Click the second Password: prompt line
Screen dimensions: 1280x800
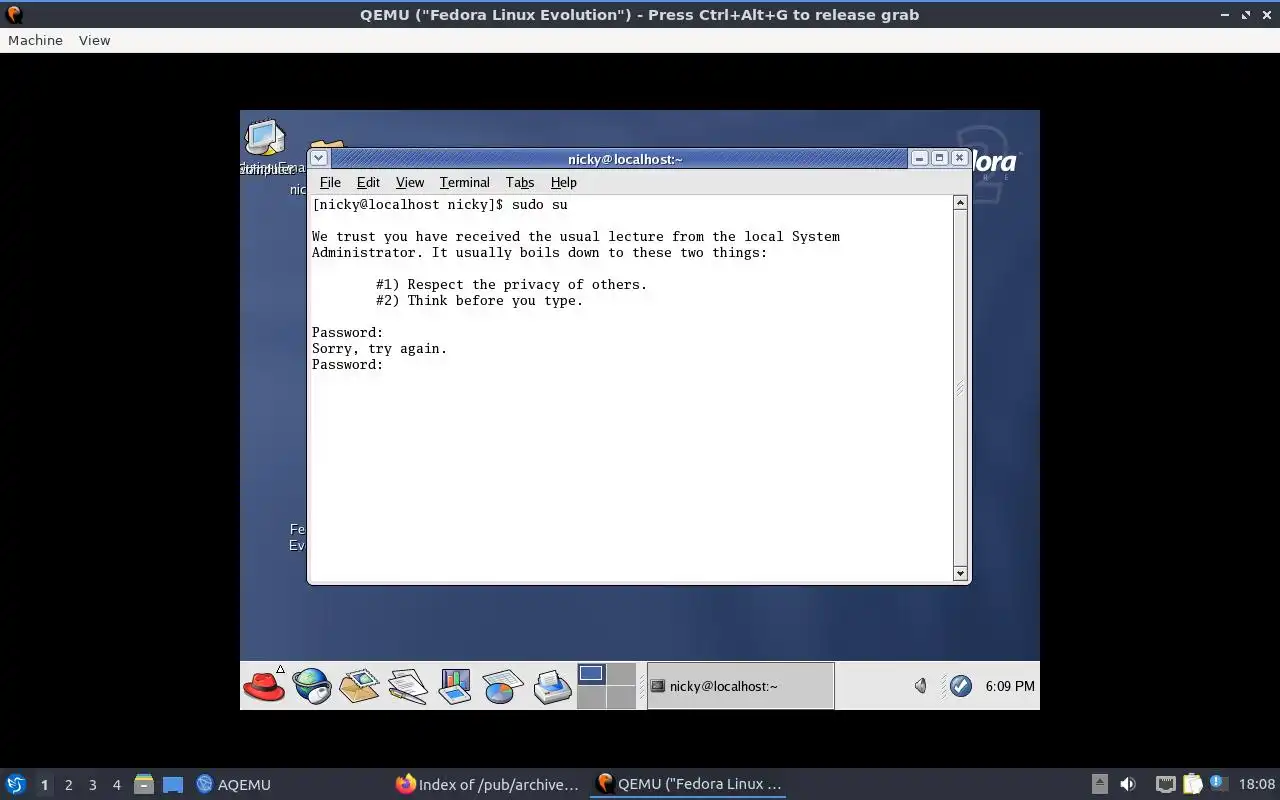tap(348, 364)
